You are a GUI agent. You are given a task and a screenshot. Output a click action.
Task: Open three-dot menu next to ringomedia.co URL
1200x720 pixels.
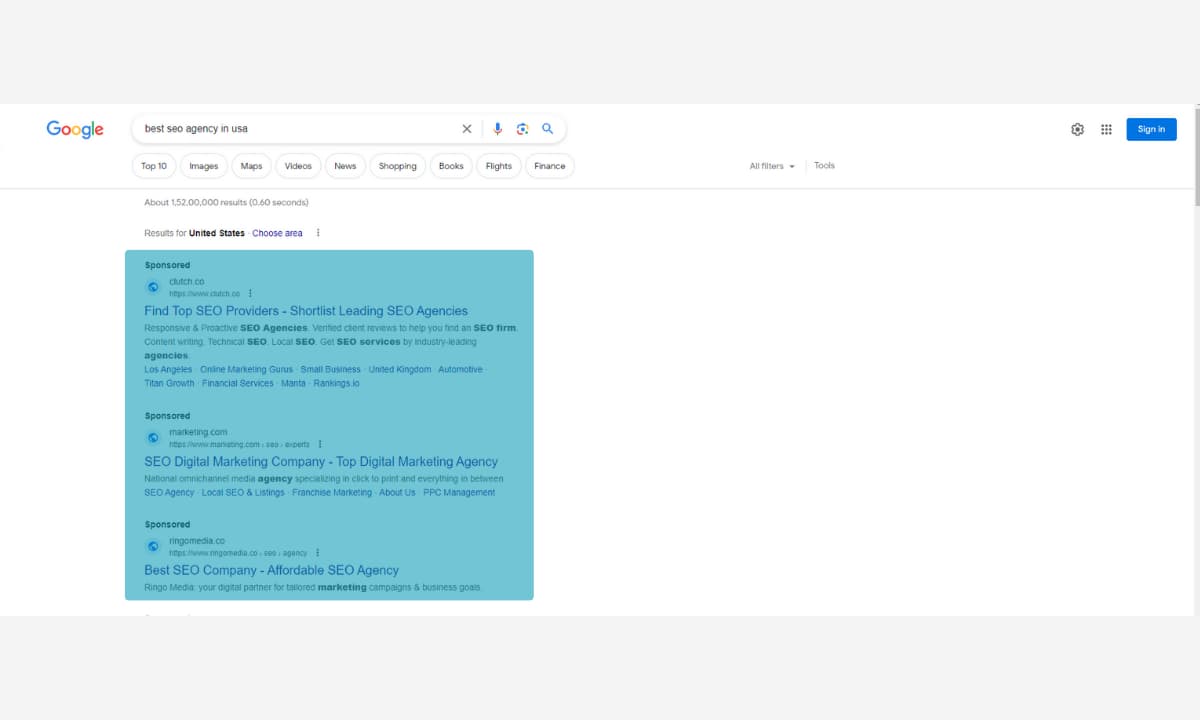[317, 553]
